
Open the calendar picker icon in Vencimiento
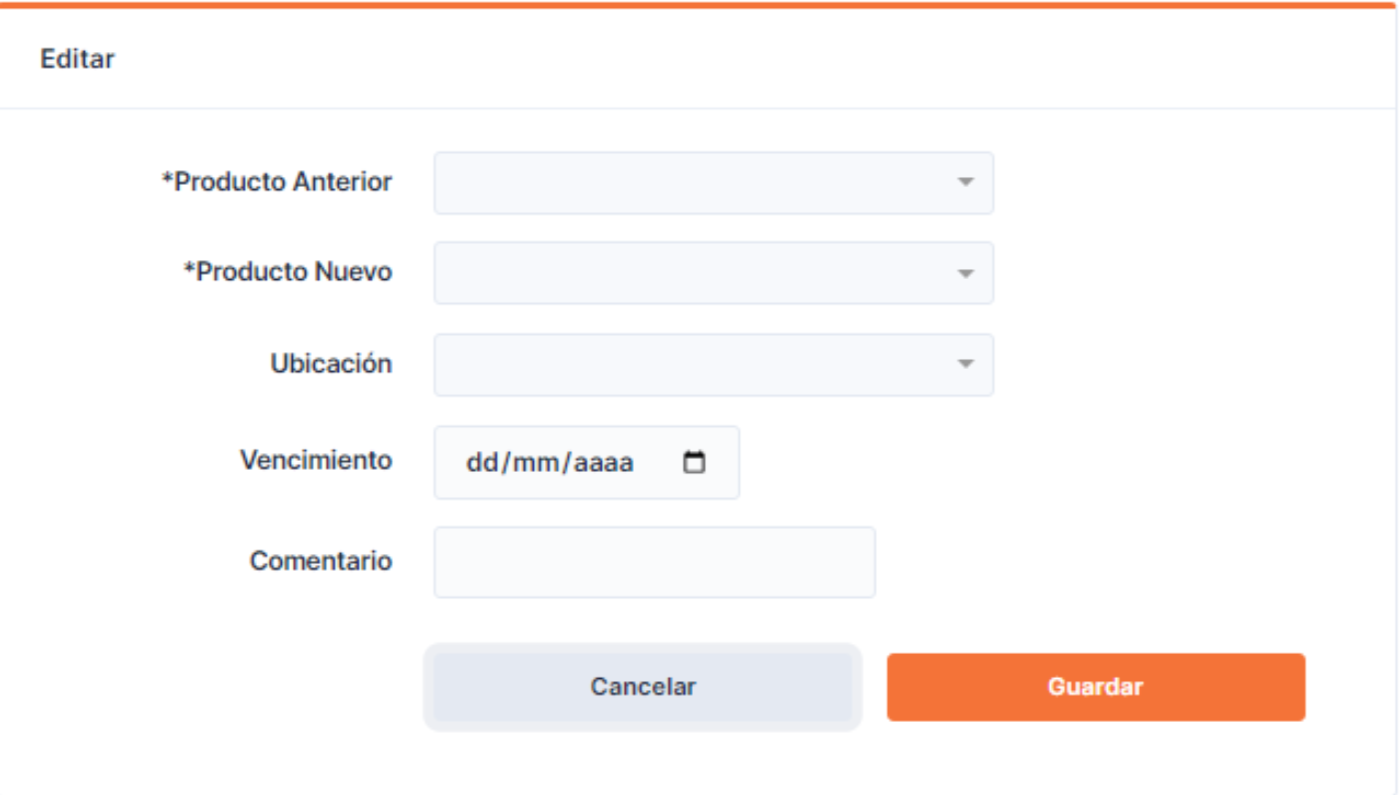tap(693, 462)
